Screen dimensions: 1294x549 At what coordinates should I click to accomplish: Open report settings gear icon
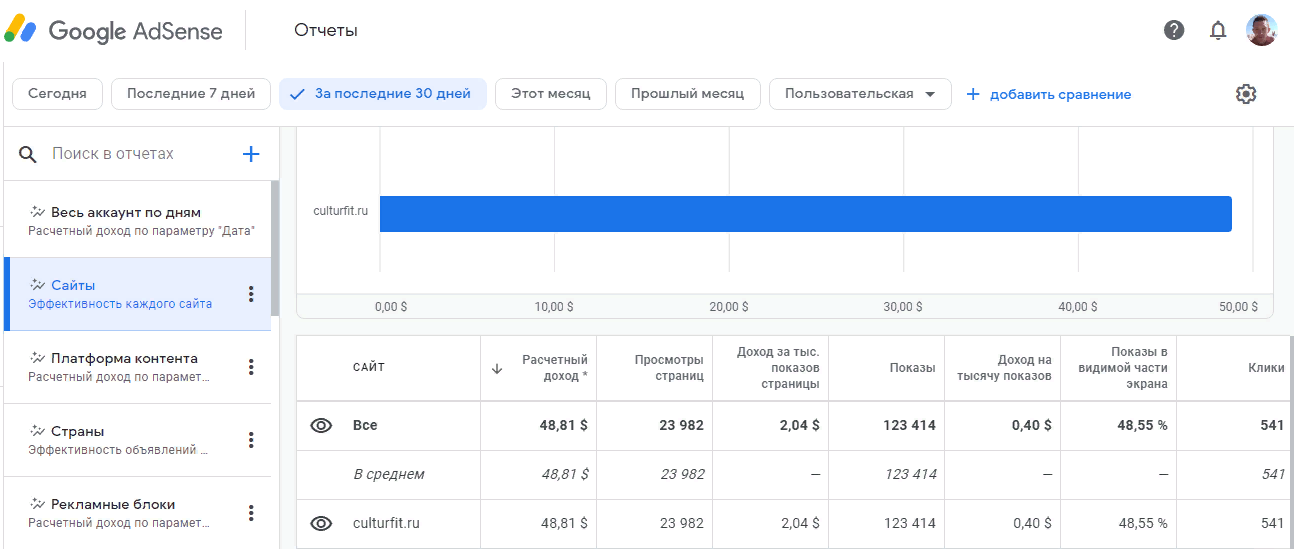(1245, 94)
